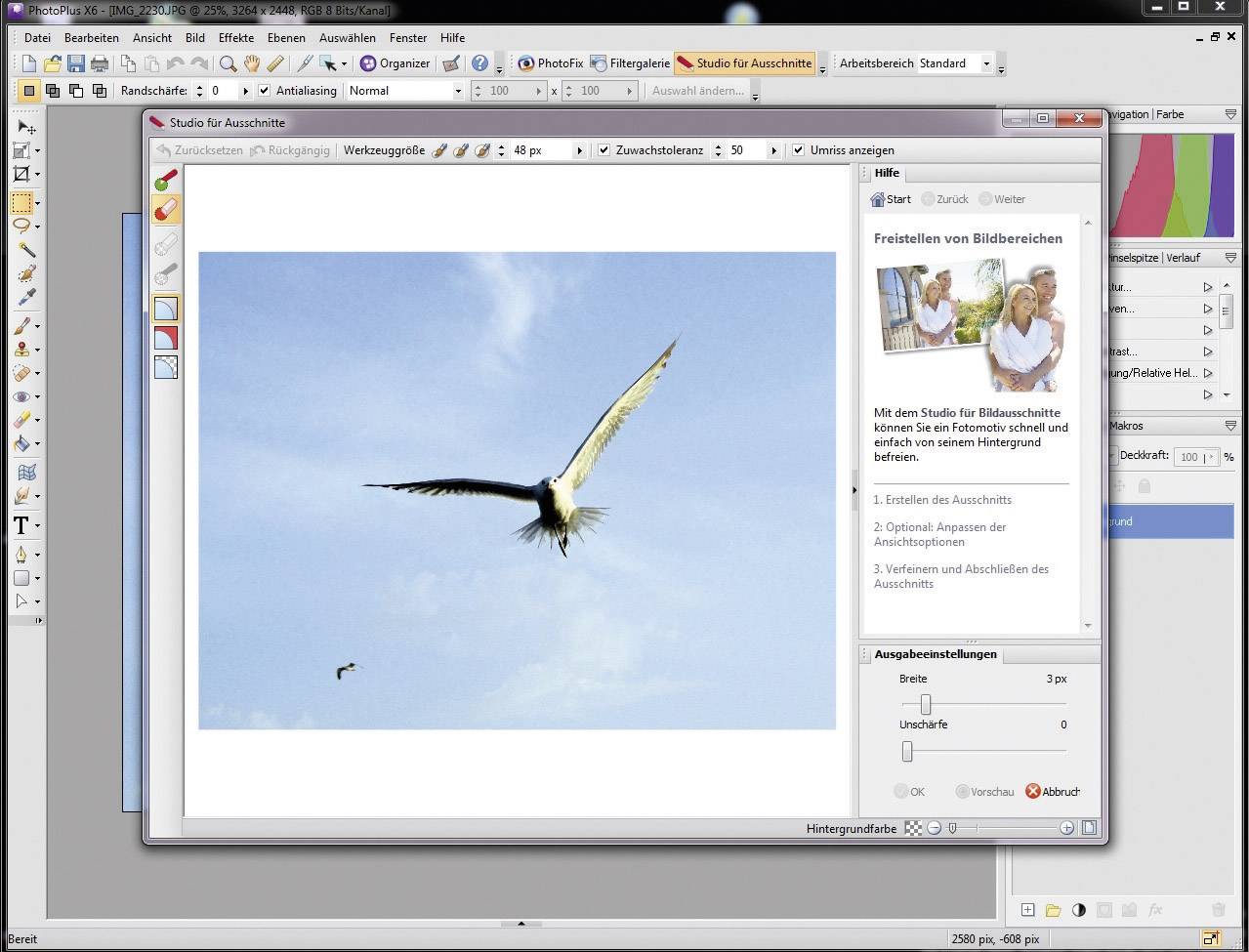This screenshot has height=952, width=1249.
Task: Open the Pinselspitze/Verlauf panel options menu
Action: [1230, 258]
